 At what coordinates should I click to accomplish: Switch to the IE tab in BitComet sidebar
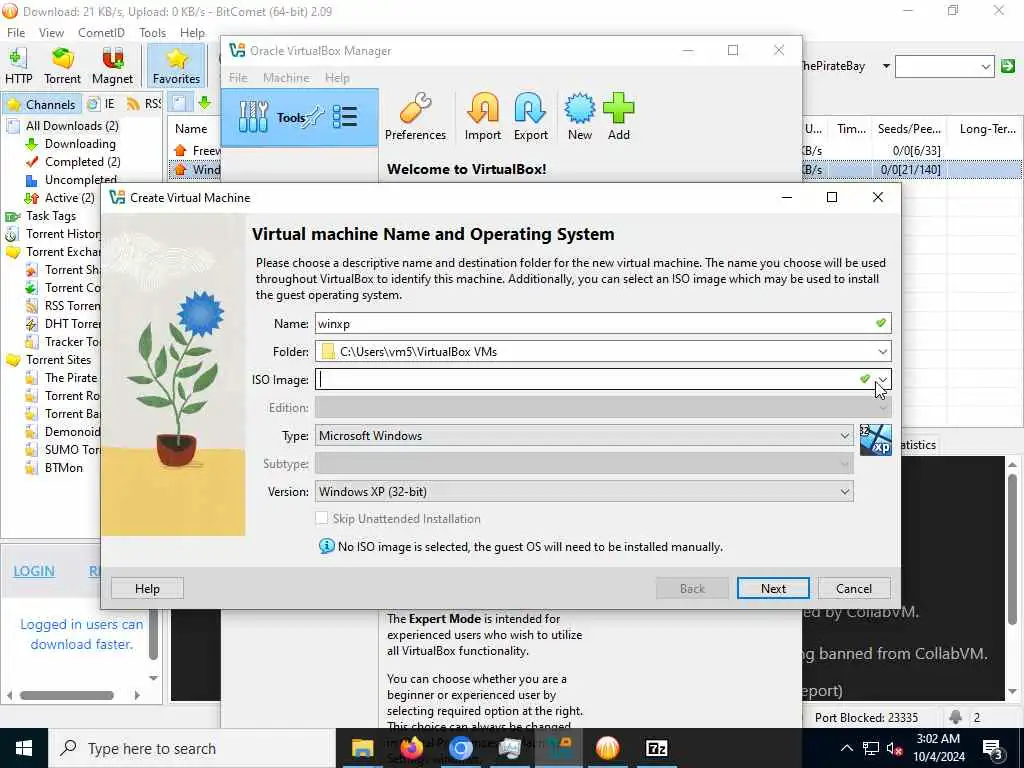102,104
